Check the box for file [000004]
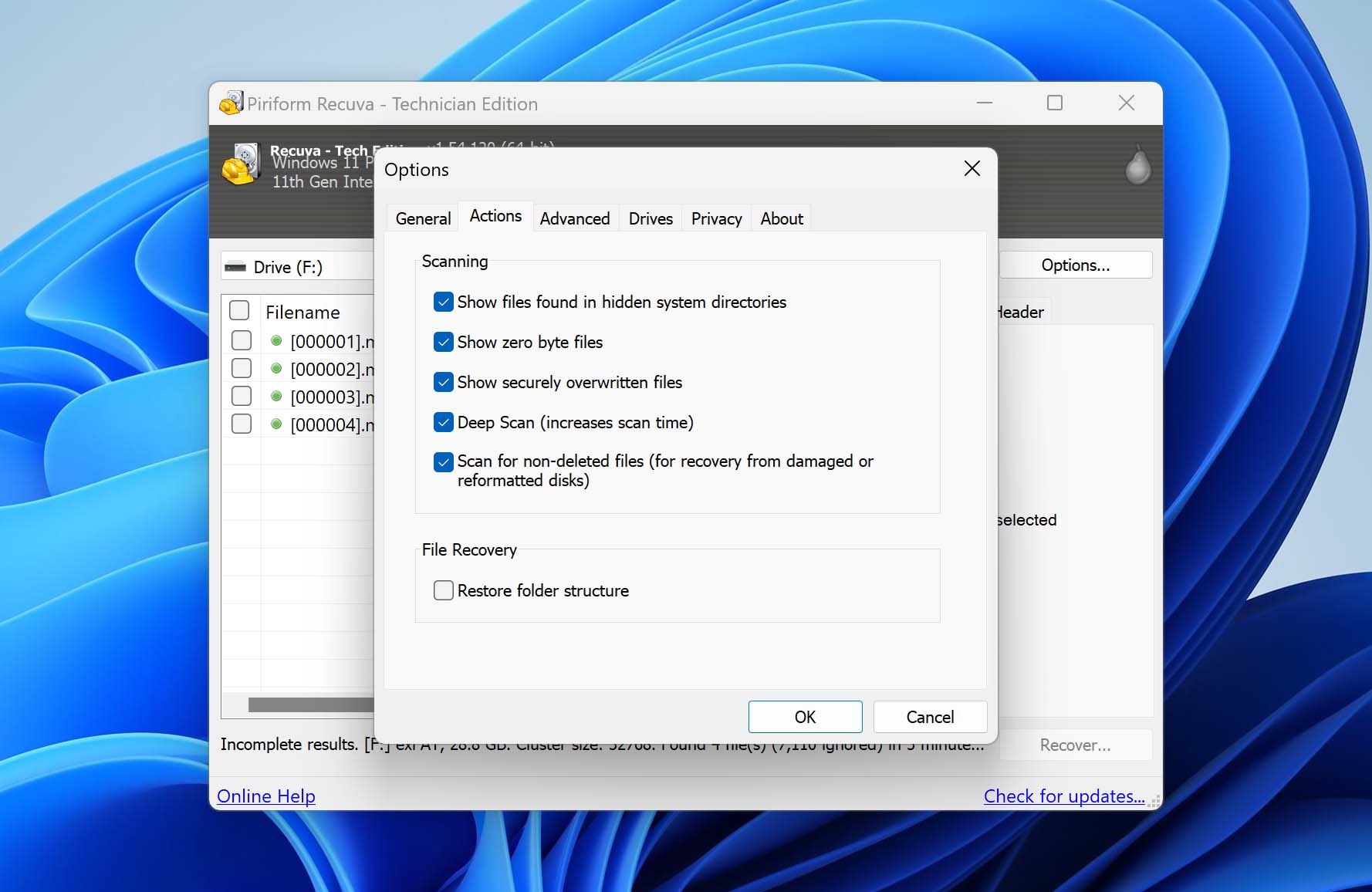 [x=242, y=424]
